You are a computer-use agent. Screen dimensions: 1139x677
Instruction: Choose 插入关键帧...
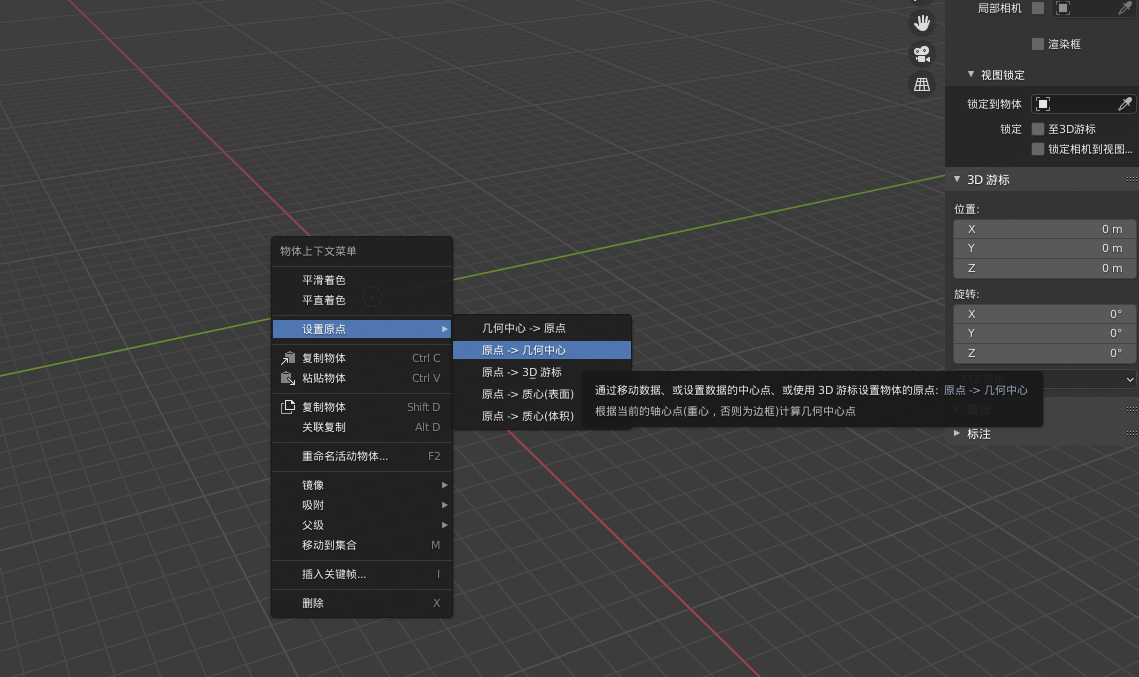(x=362, y=574)
